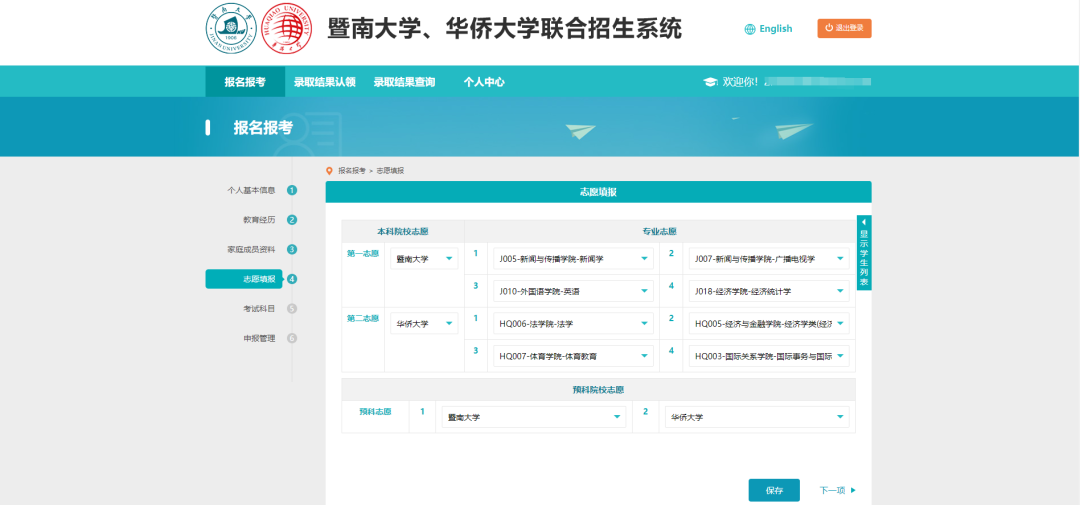Go to 申报管理 sidebar step
The width and height of the screenshot is (1080, 505).
point(259,338)
